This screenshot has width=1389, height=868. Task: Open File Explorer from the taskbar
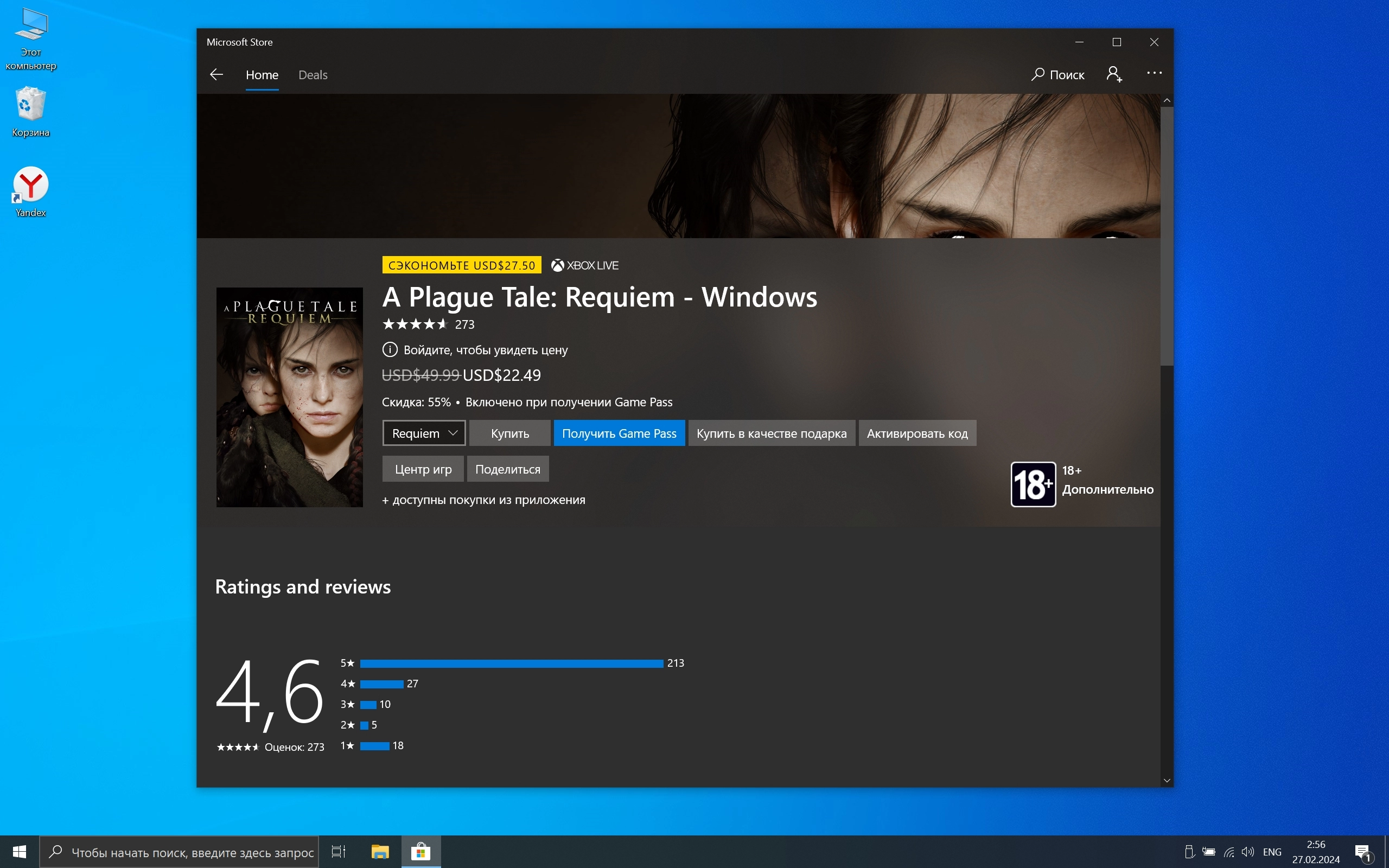pyautogui.click(x=380, y=852)
